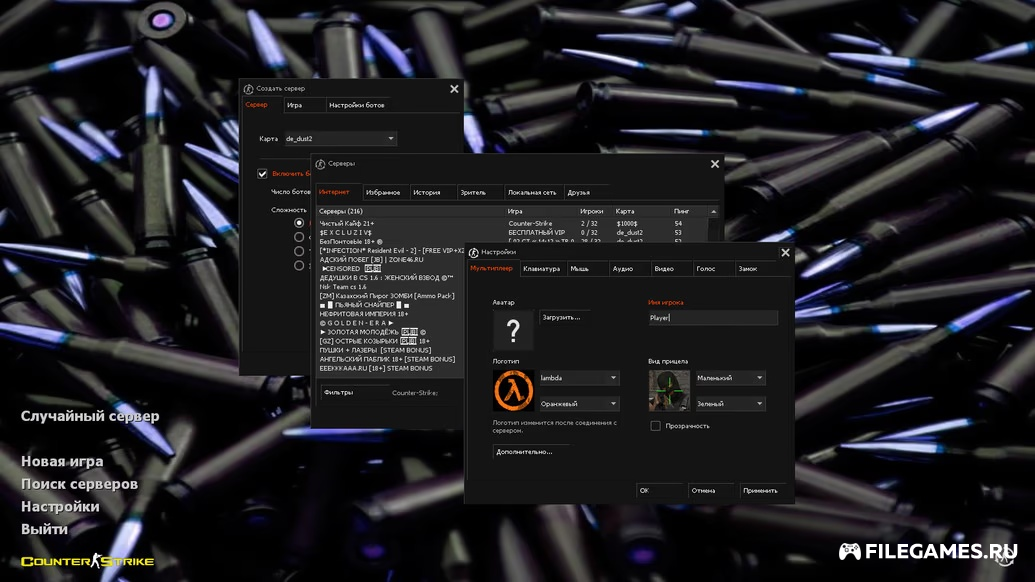Viewport: 1035px width, 582px height.
Task: Select server ПЬЯНЫЙ СНАЙПЕР
Action: 391,305
